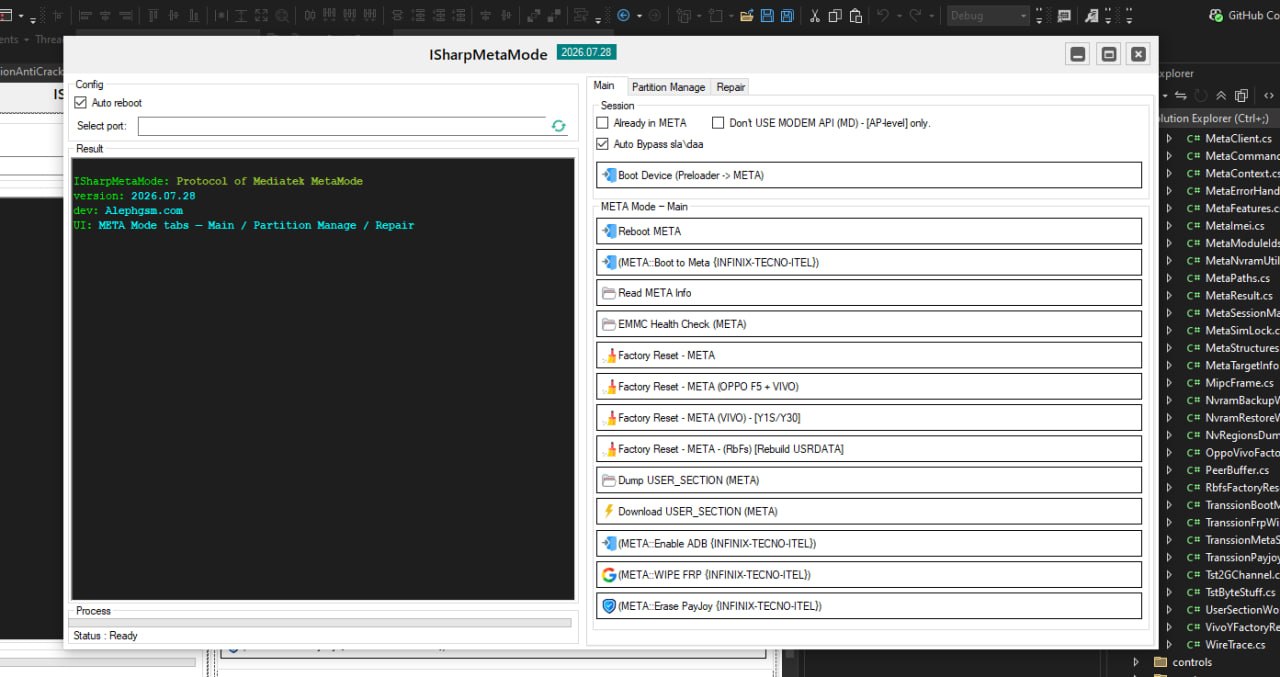Select MetaFeatures.cs in Solution Explorer

click(1241, 209)
